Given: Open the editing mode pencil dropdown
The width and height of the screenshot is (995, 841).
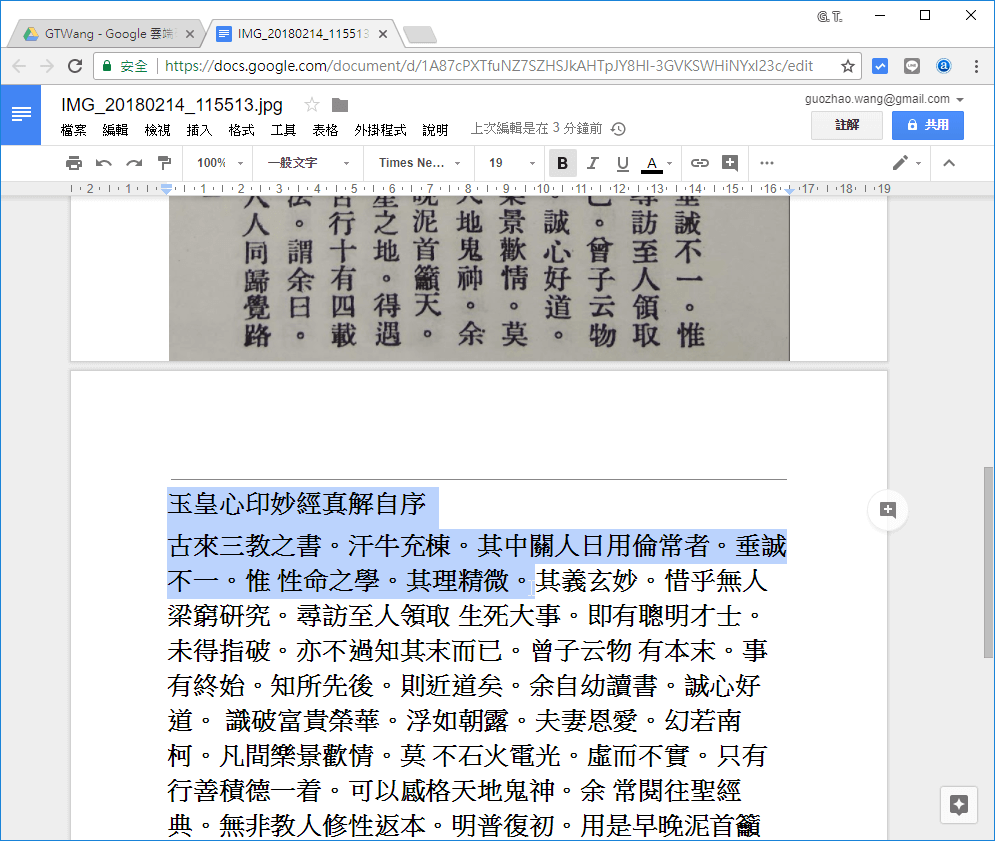Looking at the screenshot, I should (x=903, y=162).
